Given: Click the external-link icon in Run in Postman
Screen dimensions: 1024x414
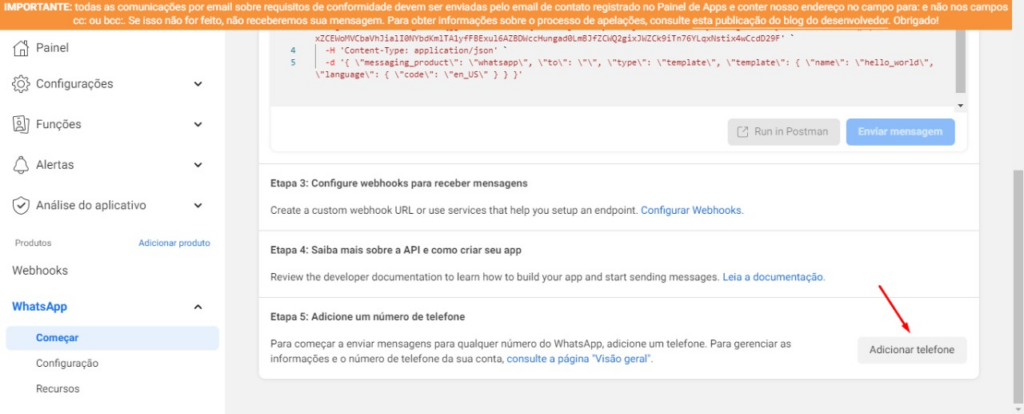Looking at the screenshot, I should click(x=743, y=132).
